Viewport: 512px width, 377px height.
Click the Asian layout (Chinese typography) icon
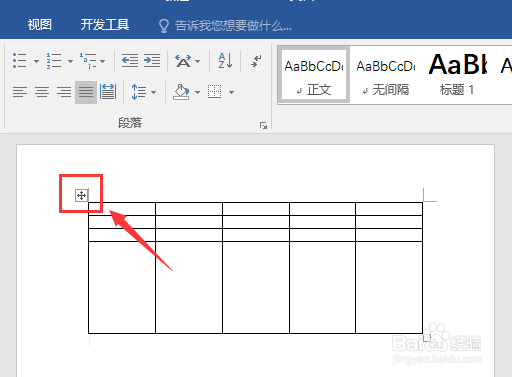pyautogui.click(x=183, y=61)
